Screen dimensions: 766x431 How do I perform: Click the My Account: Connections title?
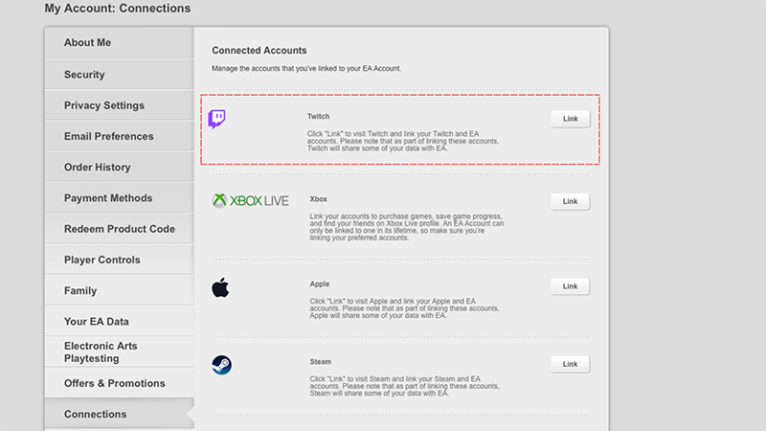[x=118, y=8]
